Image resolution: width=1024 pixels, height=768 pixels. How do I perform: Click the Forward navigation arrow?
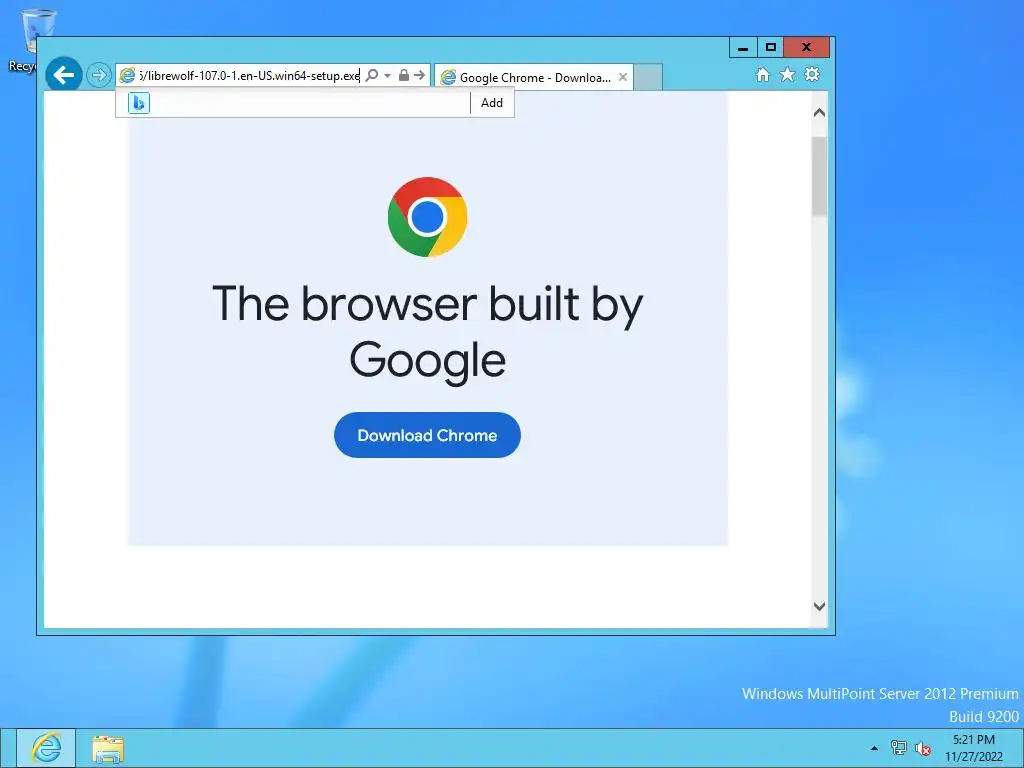[x=99, y=75]
